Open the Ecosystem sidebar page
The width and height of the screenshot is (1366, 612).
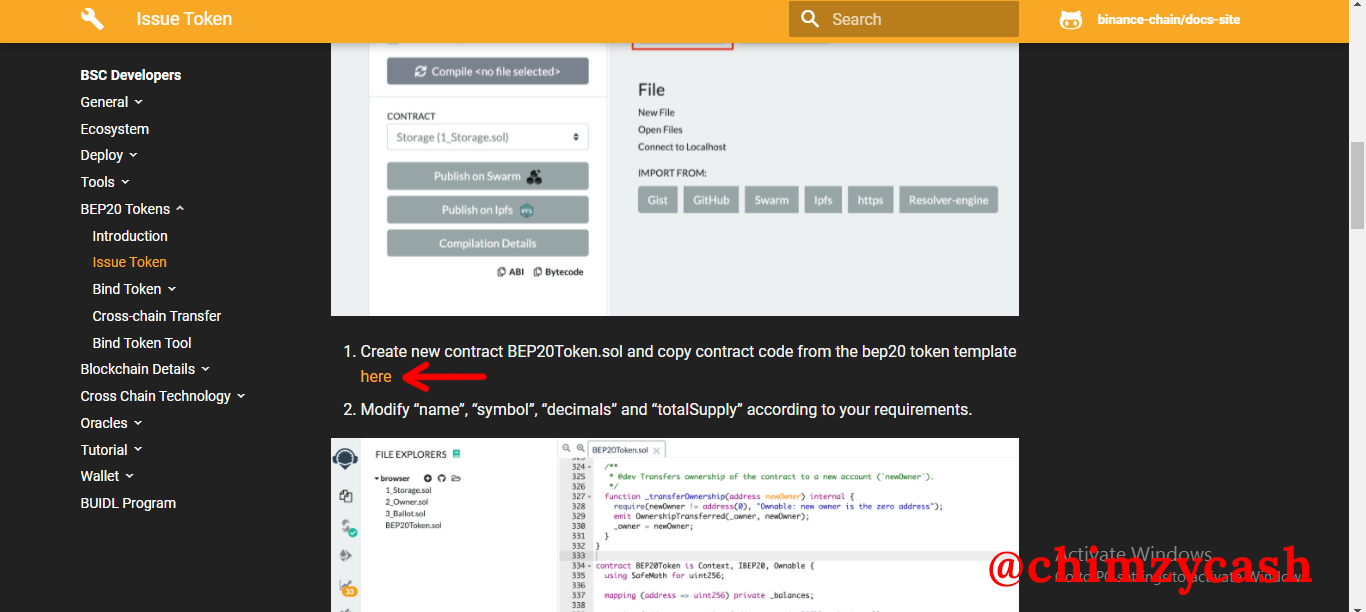pyautogui.click(x=115, y=129)
